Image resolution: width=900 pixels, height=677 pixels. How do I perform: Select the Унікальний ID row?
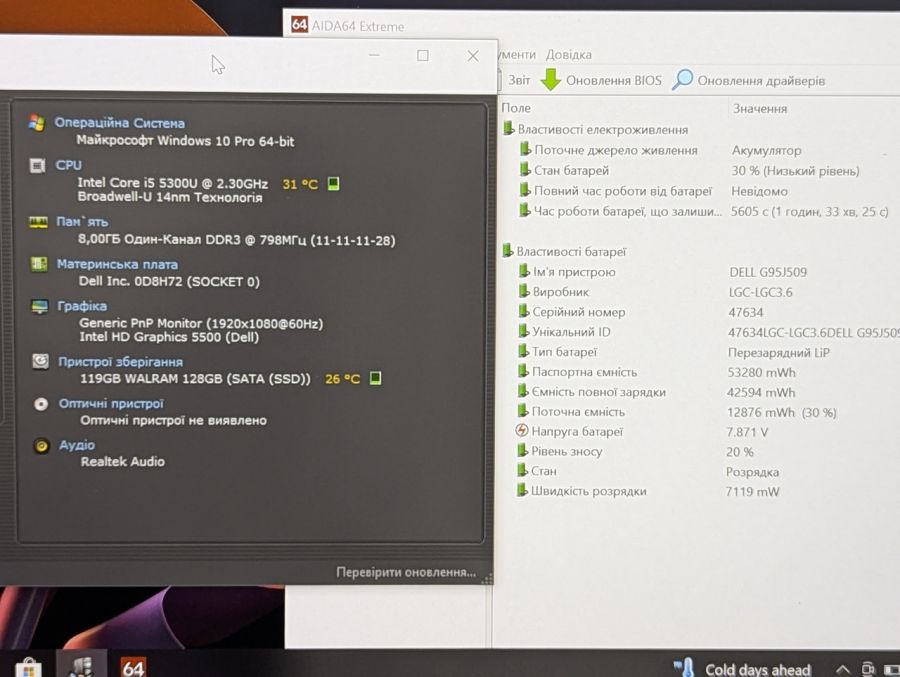pyautogui.click(x=709, y=332)
